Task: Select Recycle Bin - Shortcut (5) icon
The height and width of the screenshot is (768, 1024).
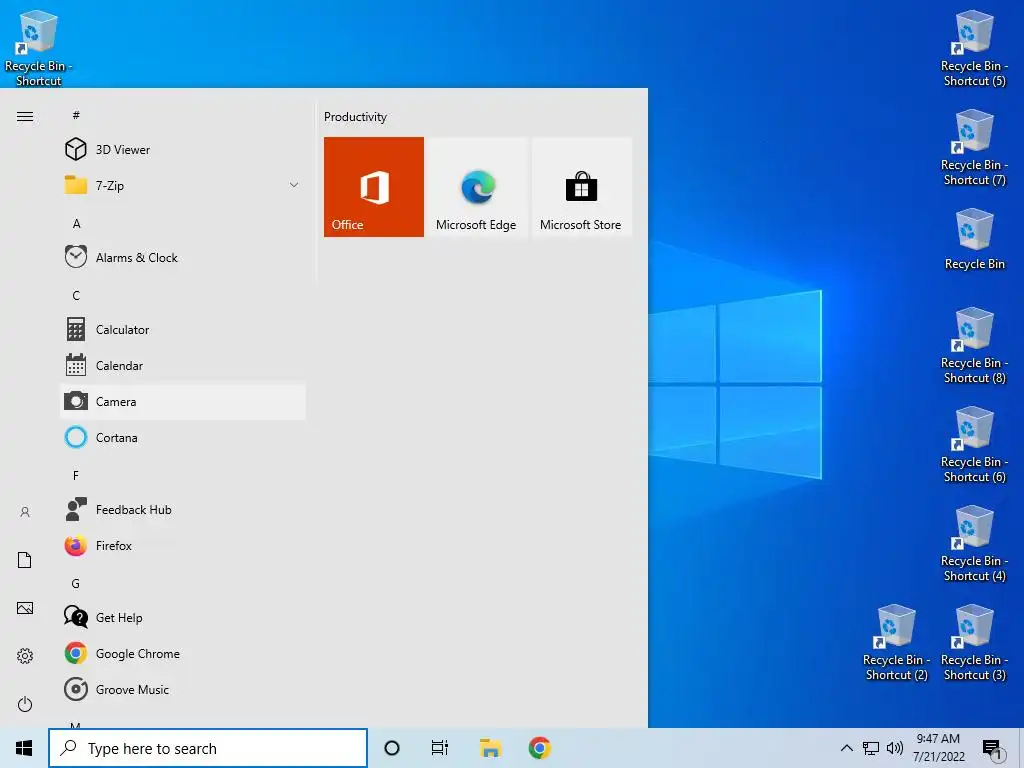Action: (974, 48)
